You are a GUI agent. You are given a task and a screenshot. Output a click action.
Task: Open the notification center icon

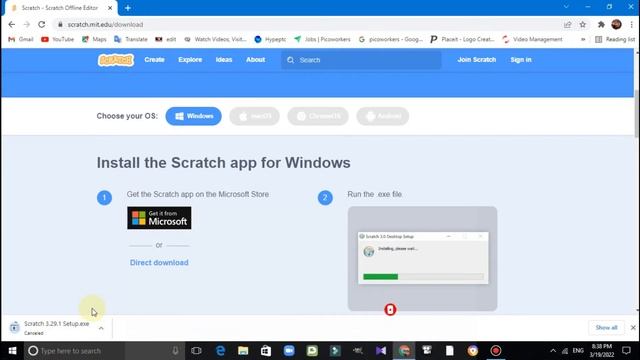pyautogui.click(x=626, y=351)
